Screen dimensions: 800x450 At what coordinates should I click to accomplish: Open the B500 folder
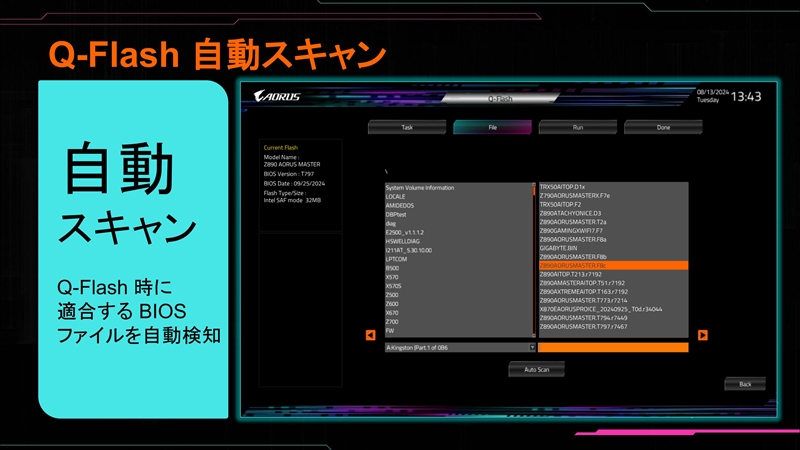point(392,268)
